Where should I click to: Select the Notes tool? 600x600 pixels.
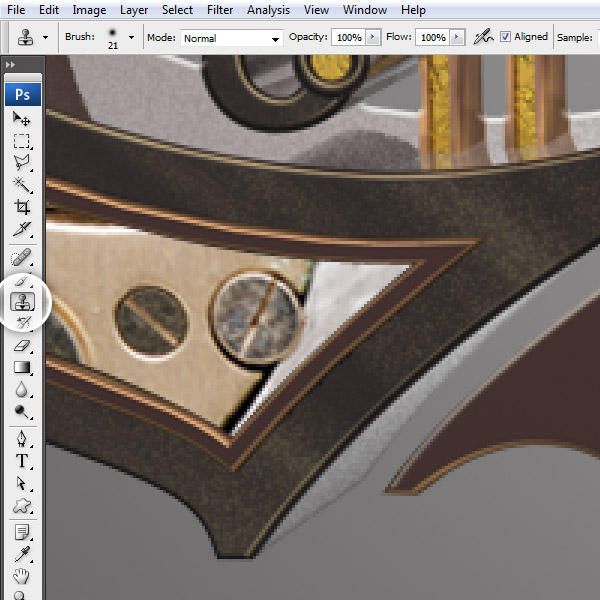coord(22,532)
